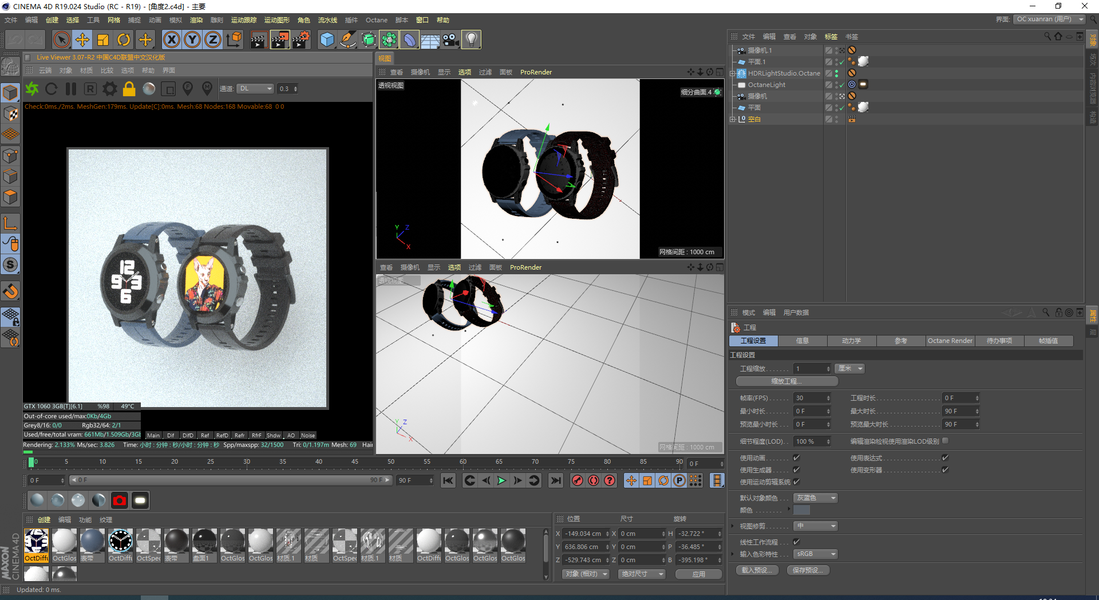Restart render with the refresh icon in Live Viewer
This screenshot has height=600, width=1099.
coord(51,89)
